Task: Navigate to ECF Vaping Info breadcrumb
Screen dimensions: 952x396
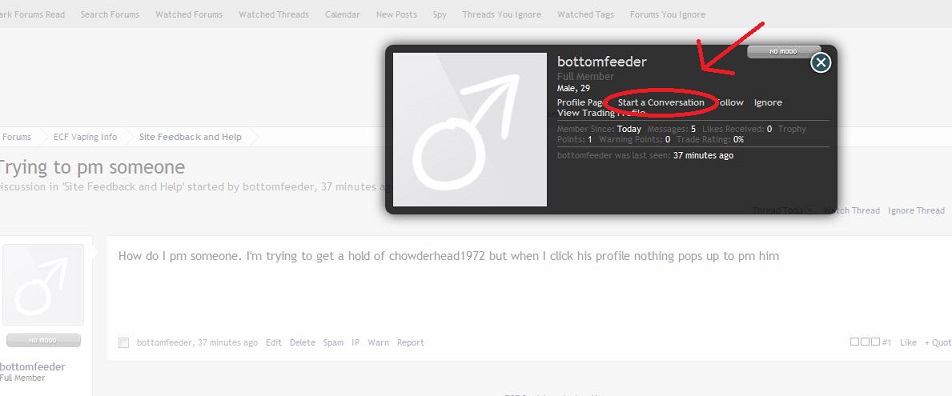Action: point(85,137)
